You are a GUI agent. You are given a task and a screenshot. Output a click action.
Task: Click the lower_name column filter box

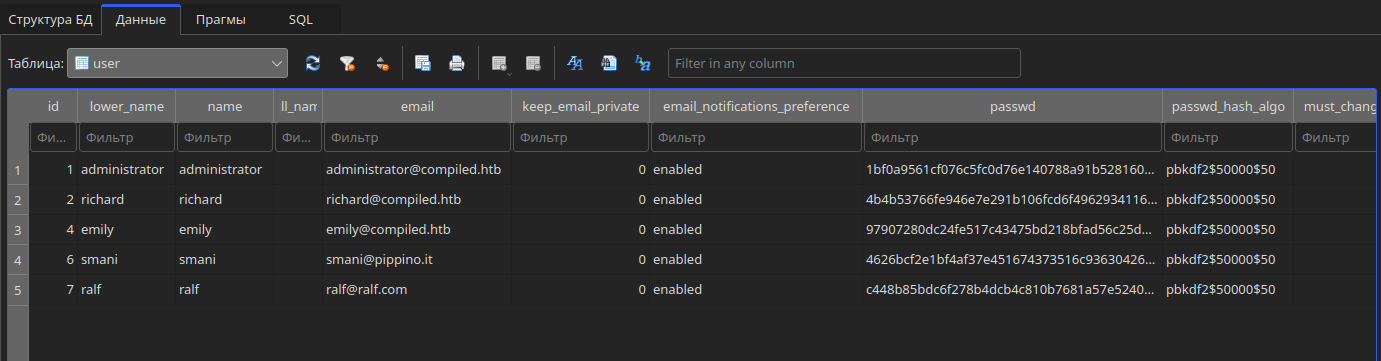click(x=127, y=137)
